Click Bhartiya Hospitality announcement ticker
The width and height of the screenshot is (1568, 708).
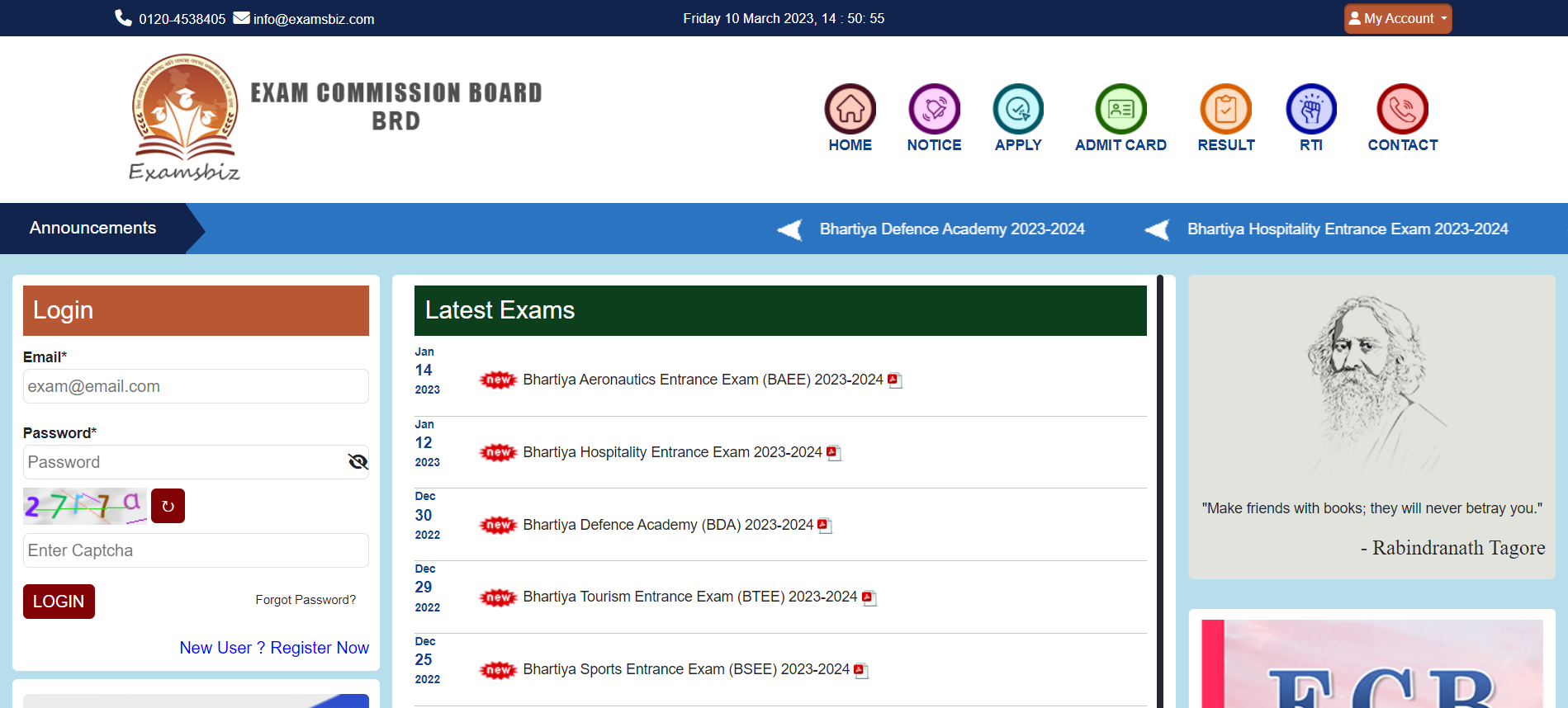click(x=1348, y=229)
